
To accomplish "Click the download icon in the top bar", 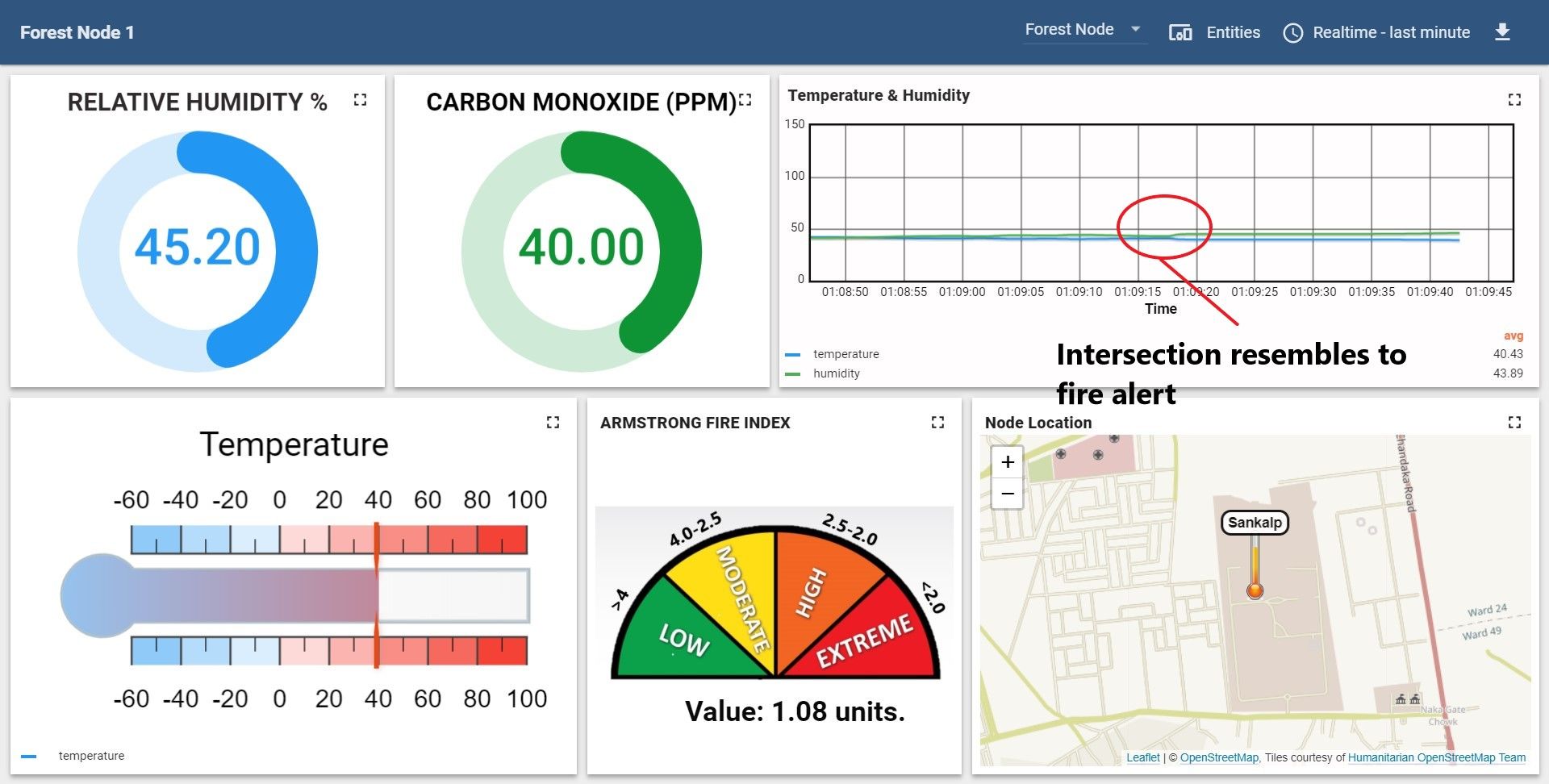I will pyautogui.click(x=1503, y=31).
